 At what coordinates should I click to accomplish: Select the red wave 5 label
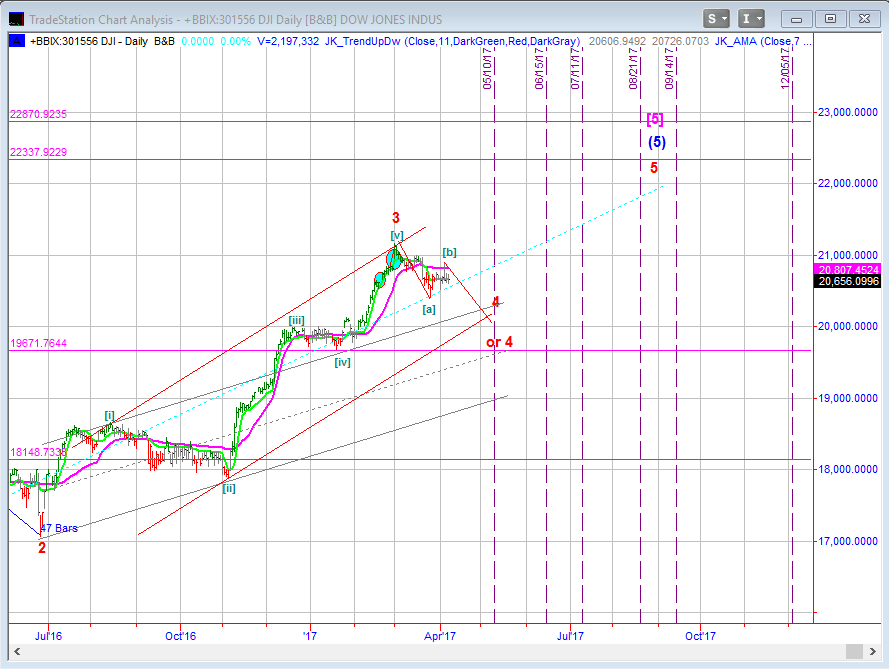pos(654,168)
